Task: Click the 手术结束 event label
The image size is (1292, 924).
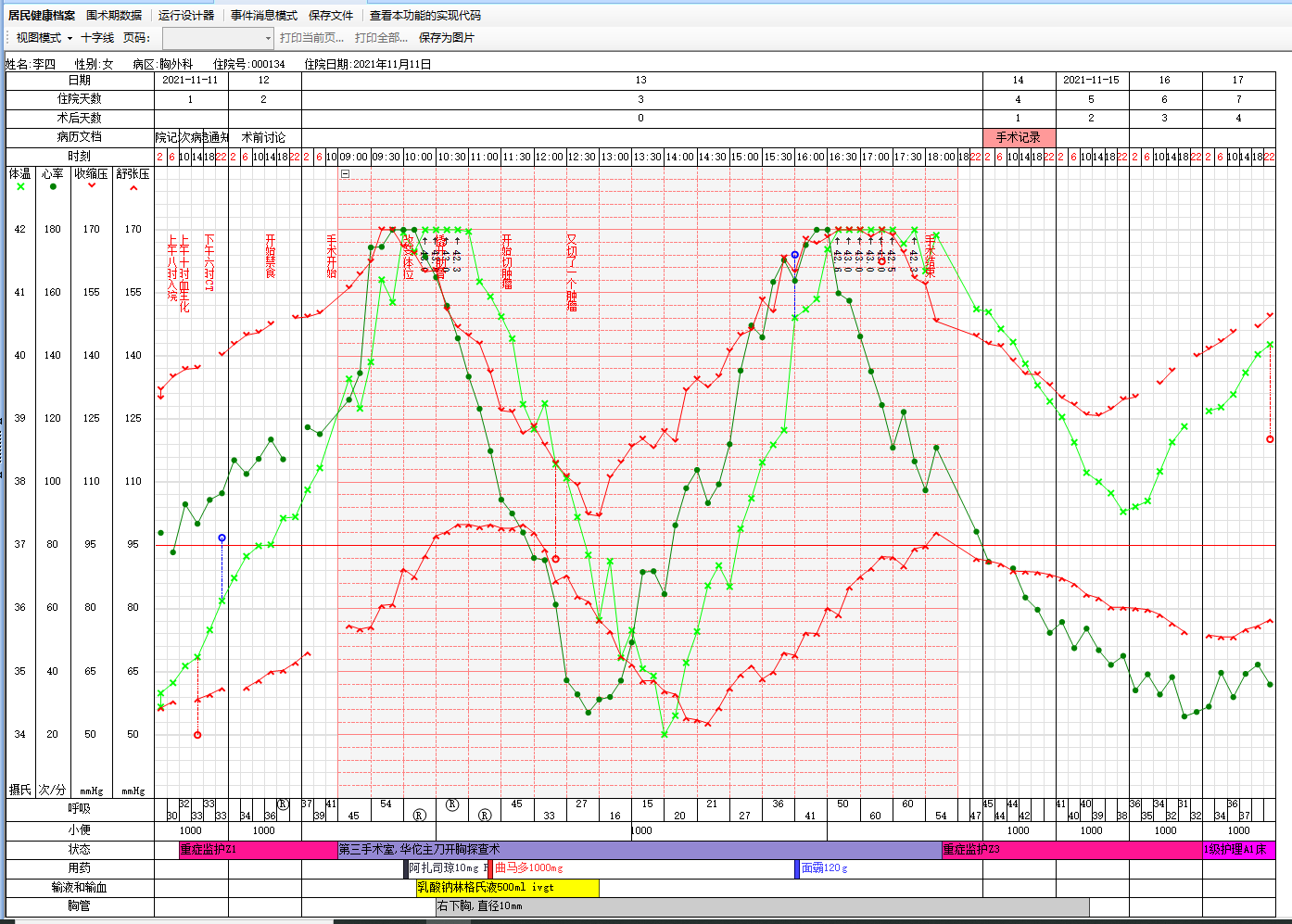Action: pos(930,256)
